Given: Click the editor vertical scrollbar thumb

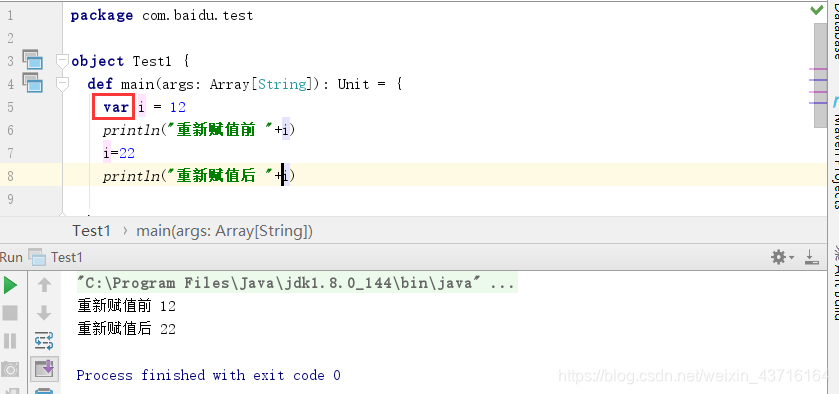Looking at the screenshot, I should (820, 75).
